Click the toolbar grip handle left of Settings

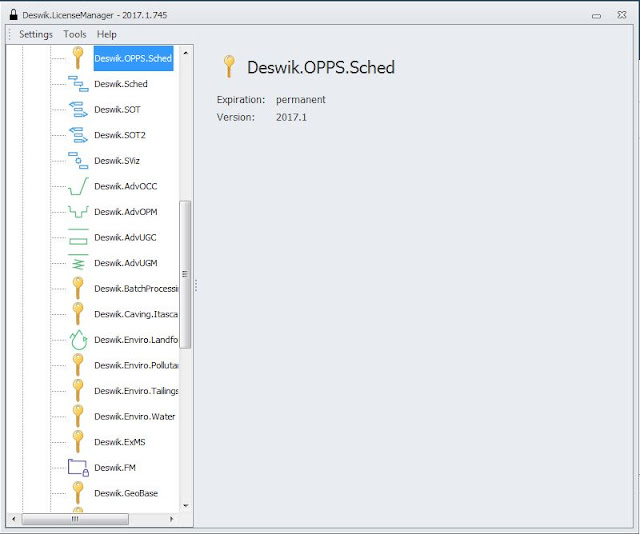10,34
